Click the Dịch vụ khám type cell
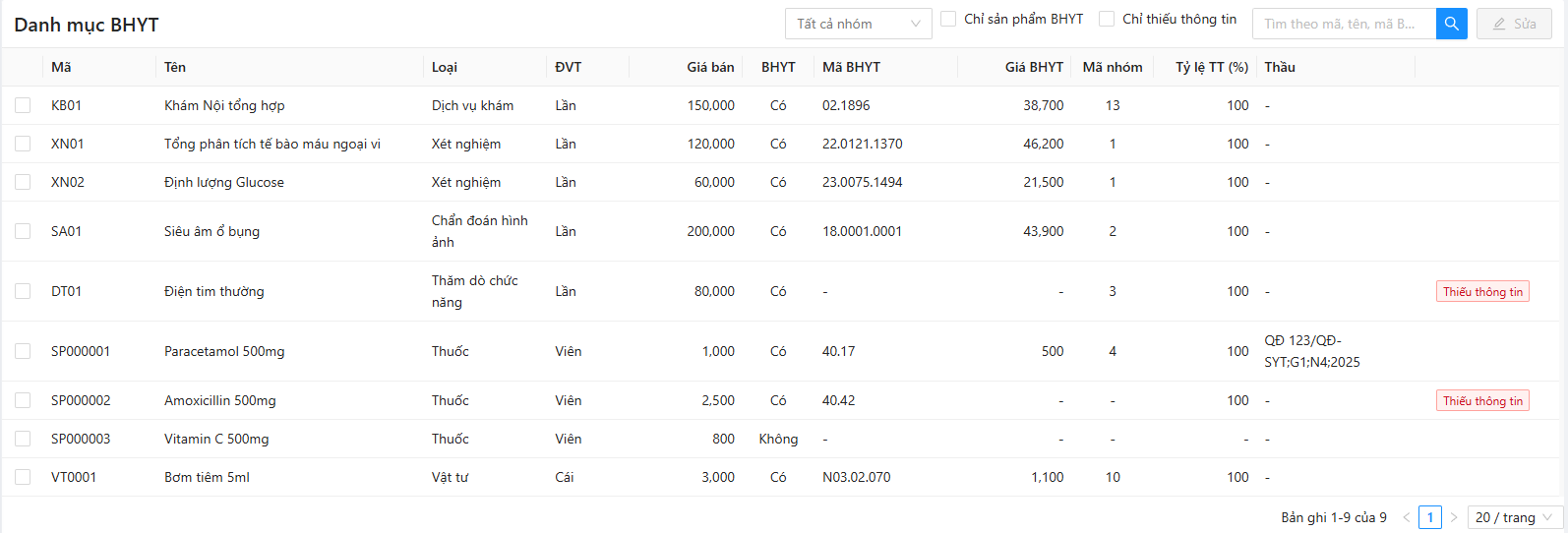This screenshot has width=1568, height=533. click(472, 105)
